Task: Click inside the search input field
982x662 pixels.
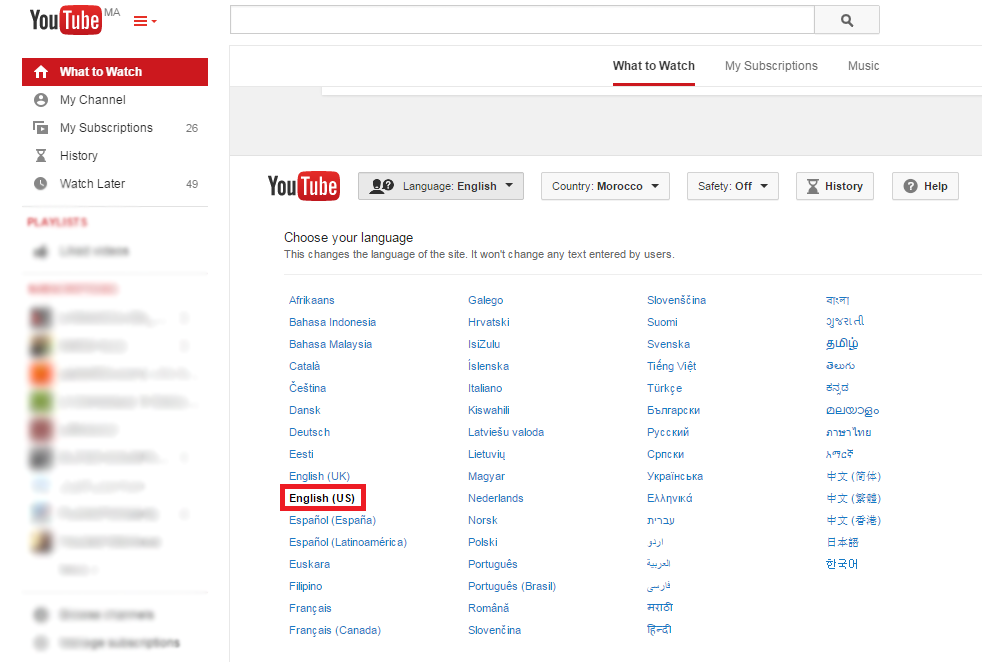Action: (x=522, y=20)
